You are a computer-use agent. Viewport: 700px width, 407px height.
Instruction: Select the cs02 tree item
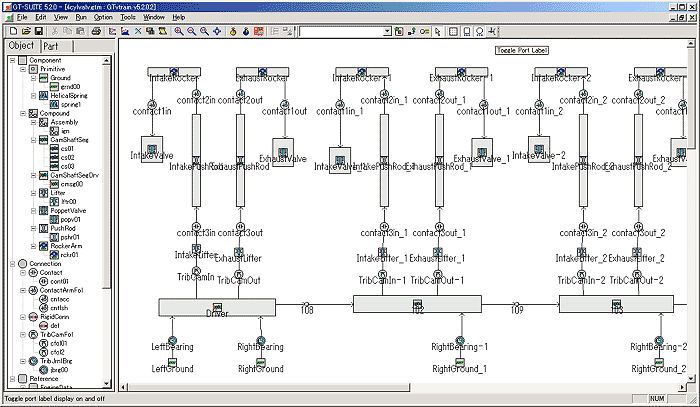(67, 158)
